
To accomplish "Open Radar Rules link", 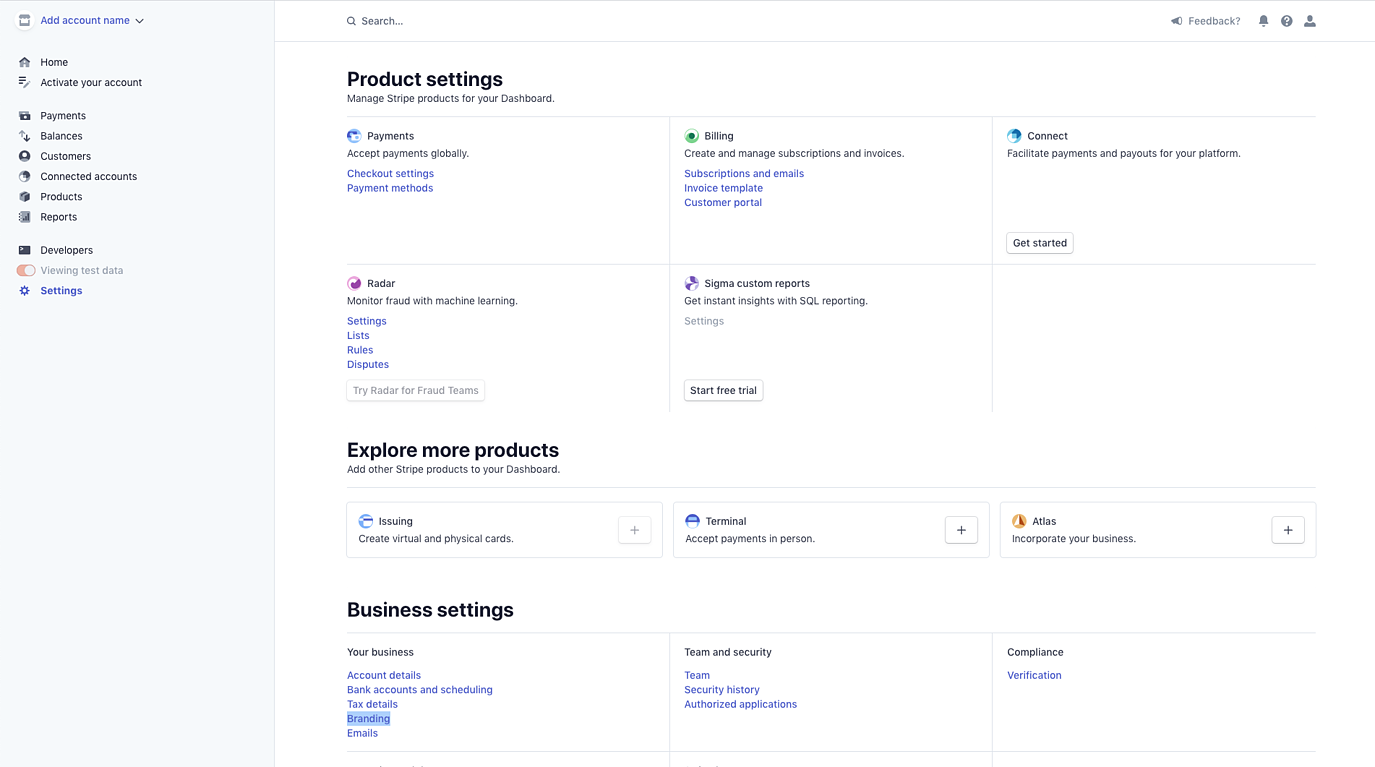I will 360,350.
